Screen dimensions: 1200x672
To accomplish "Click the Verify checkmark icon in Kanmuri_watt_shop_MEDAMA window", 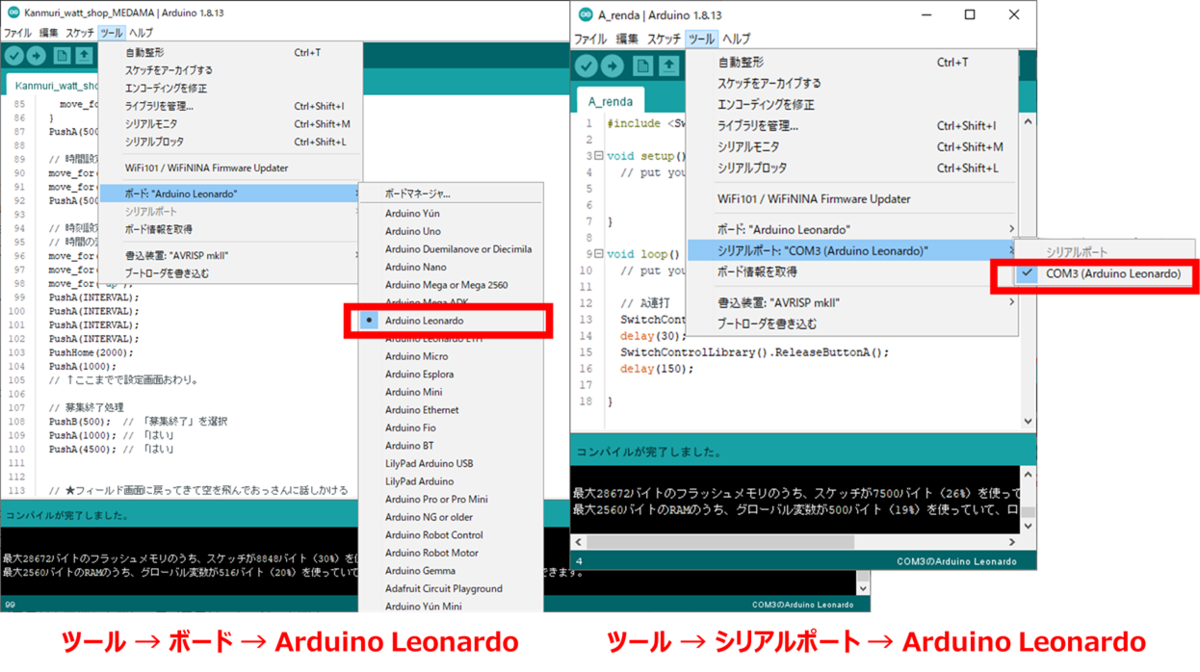I will click(14, 55).
